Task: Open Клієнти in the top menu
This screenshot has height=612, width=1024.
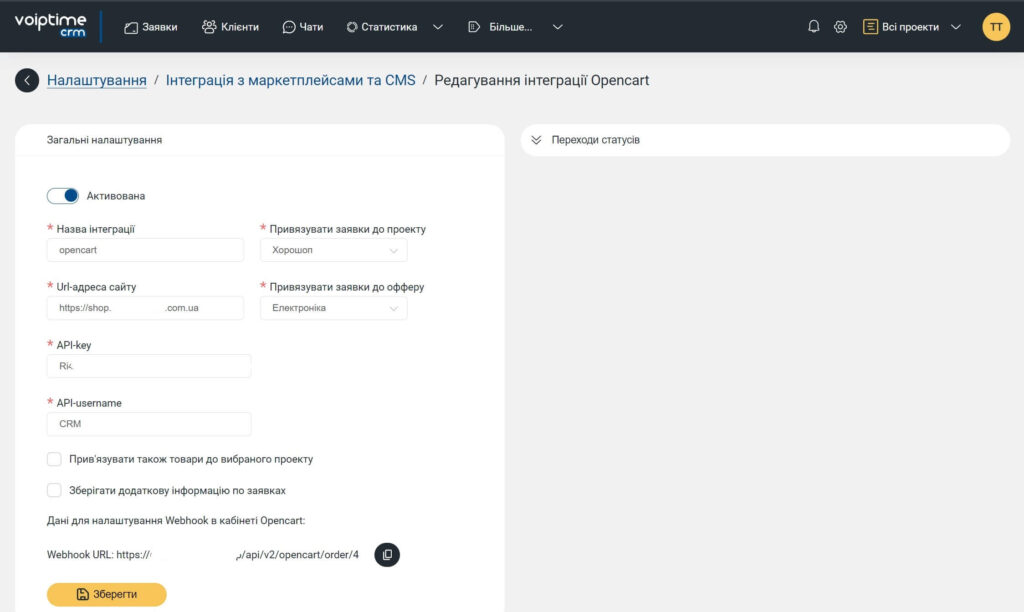Action: (230, 27)
